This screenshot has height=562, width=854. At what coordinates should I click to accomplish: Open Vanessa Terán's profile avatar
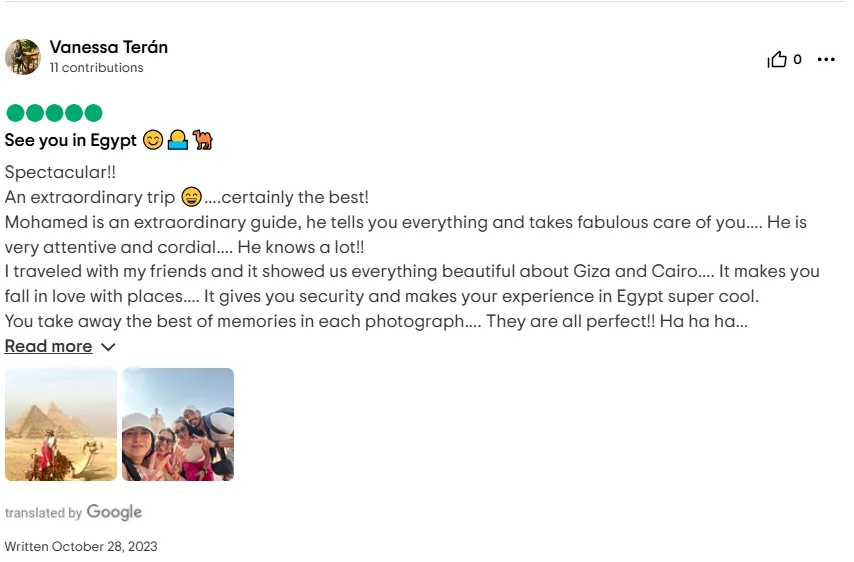click(x=23, y=57)
